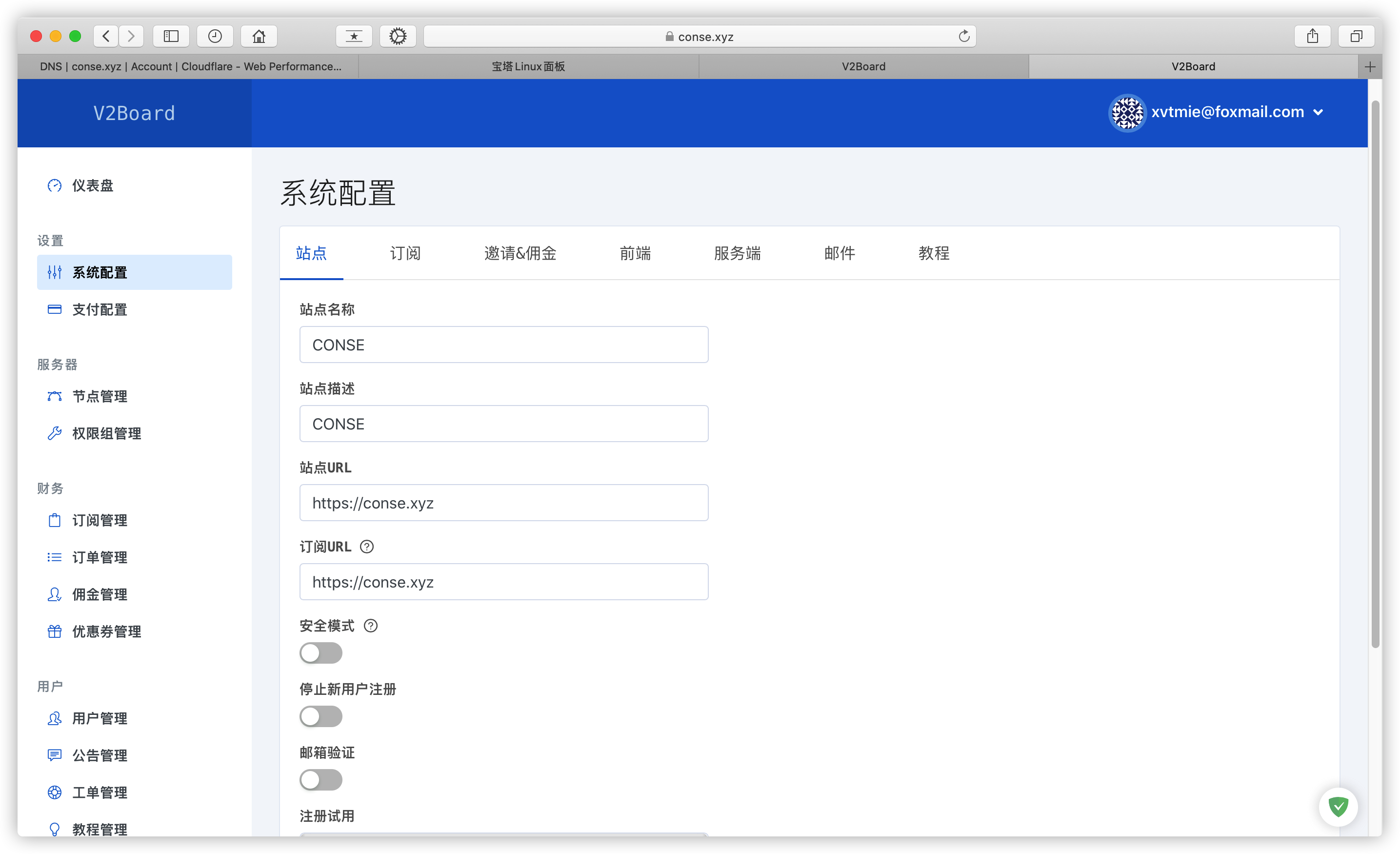
Task: Expand the account dropdown chevron
Action: [1319, 113]
